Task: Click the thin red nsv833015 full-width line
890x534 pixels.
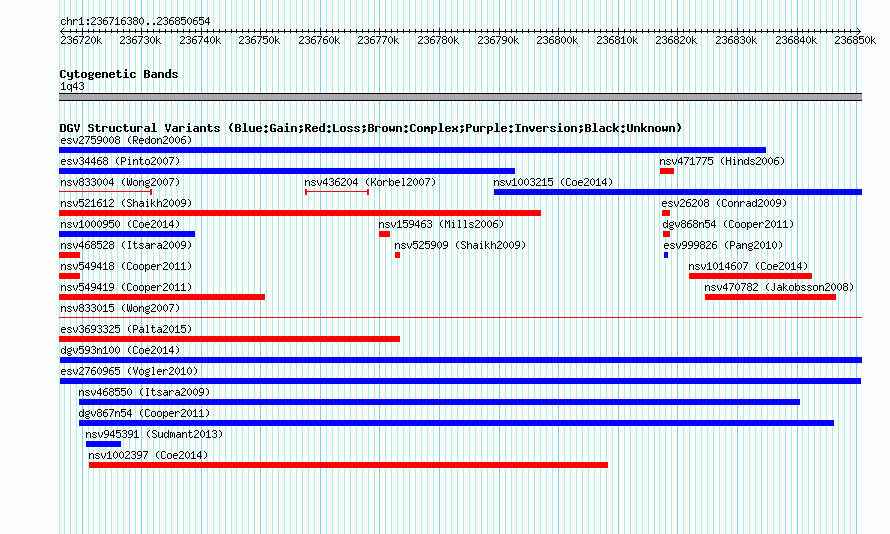Action: click(x=460, y=318)
